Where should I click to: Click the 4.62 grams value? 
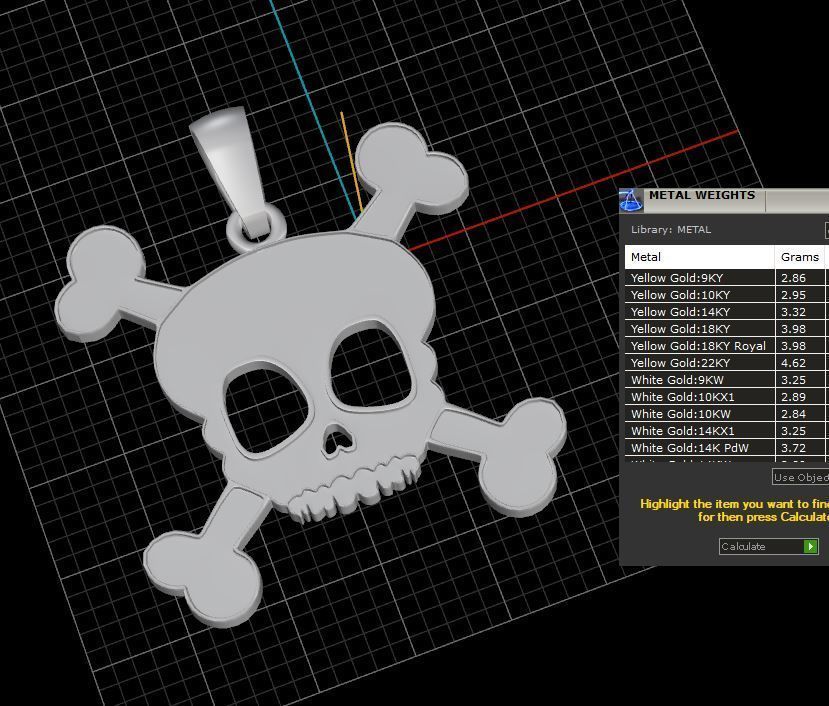pyautogui.click(x=794, y=363)
